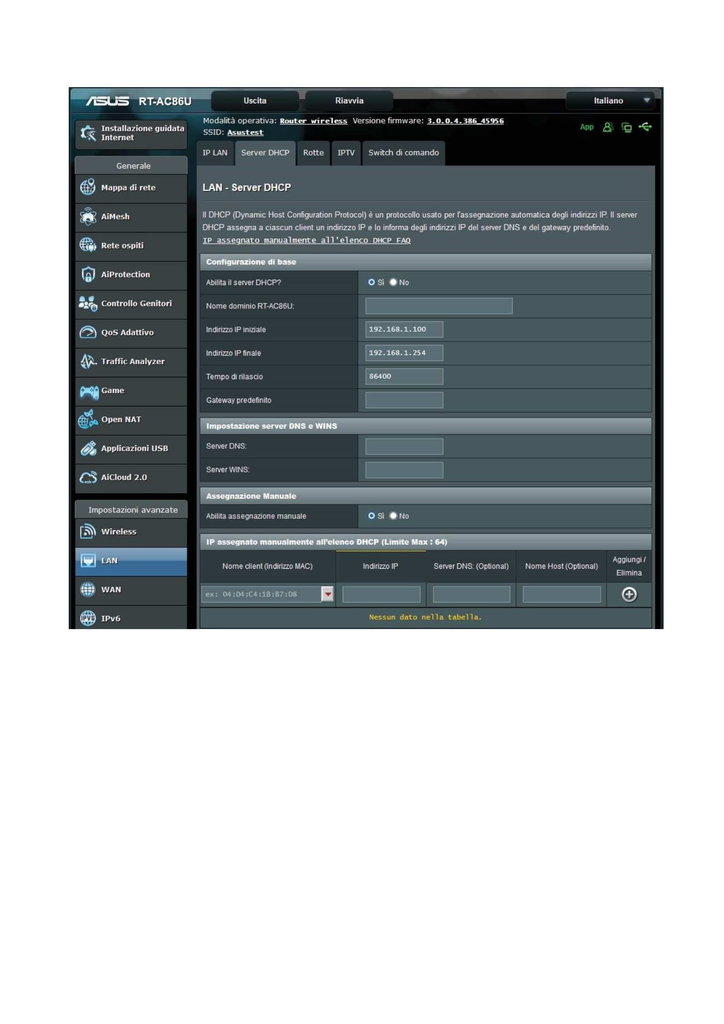The image size is (724, 1024).
Task: Select No for Abilita assegnazione manuale
Action: [393, 516]
